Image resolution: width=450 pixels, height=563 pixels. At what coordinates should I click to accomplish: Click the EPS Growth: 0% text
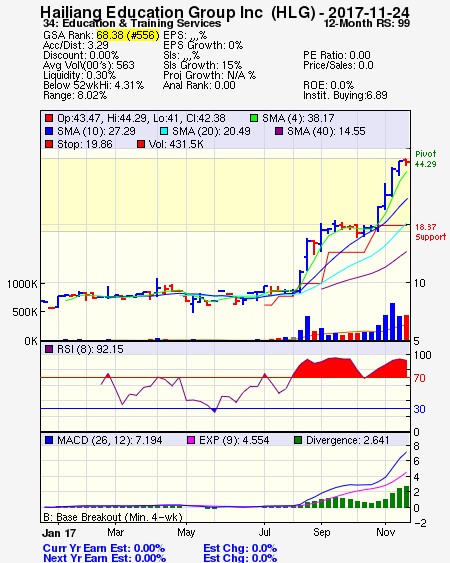(x=203, y=45)
